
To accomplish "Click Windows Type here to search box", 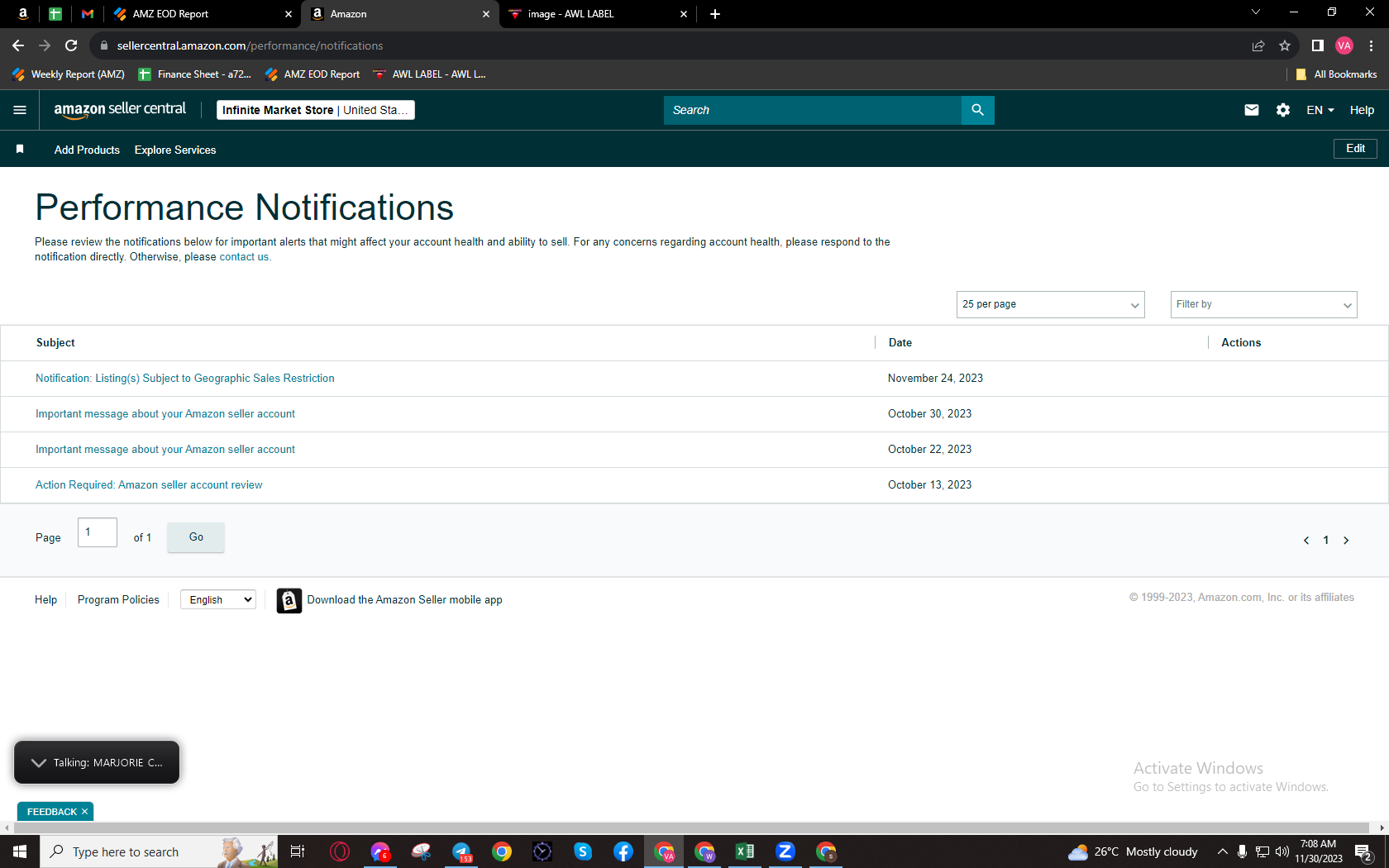I will 159,851.
